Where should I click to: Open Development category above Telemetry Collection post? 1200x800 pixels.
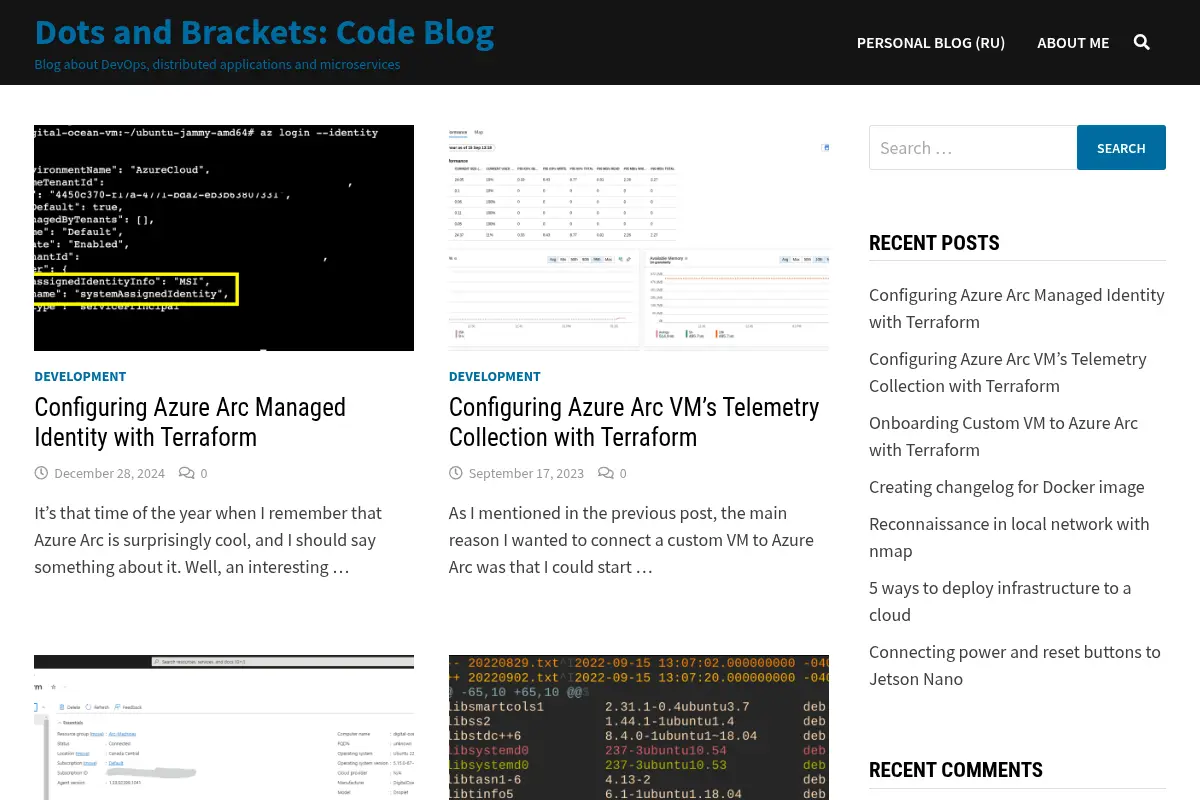[495, 376]
